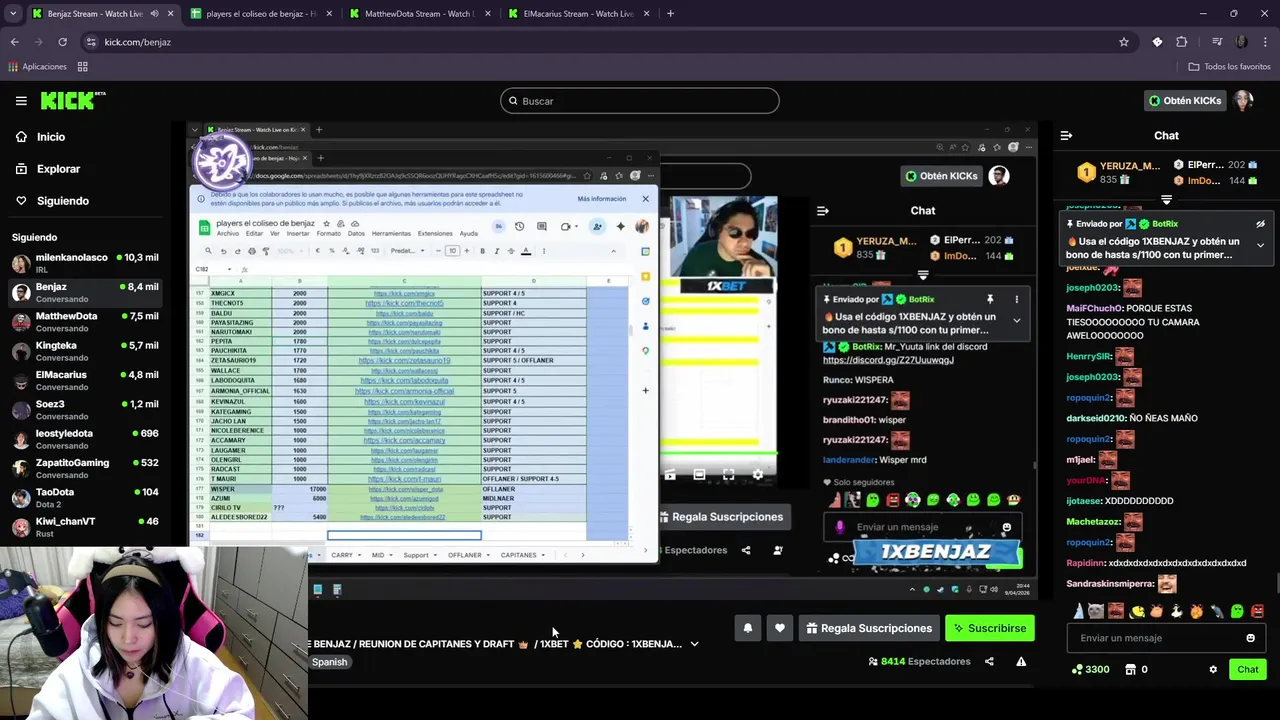Open Kingteka channel in sidebar
Viewport: 1280px width, 720px height.
point(85,351)
